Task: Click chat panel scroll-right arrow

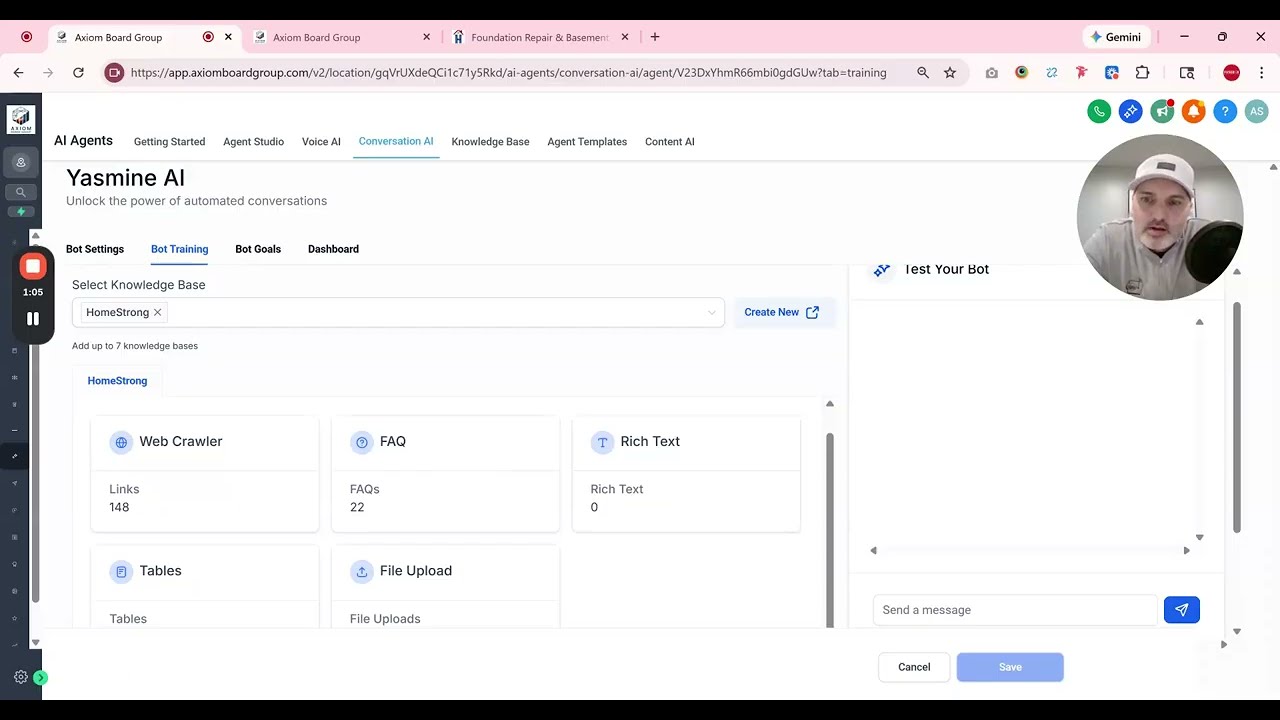Action: [x=1186, y=550]
